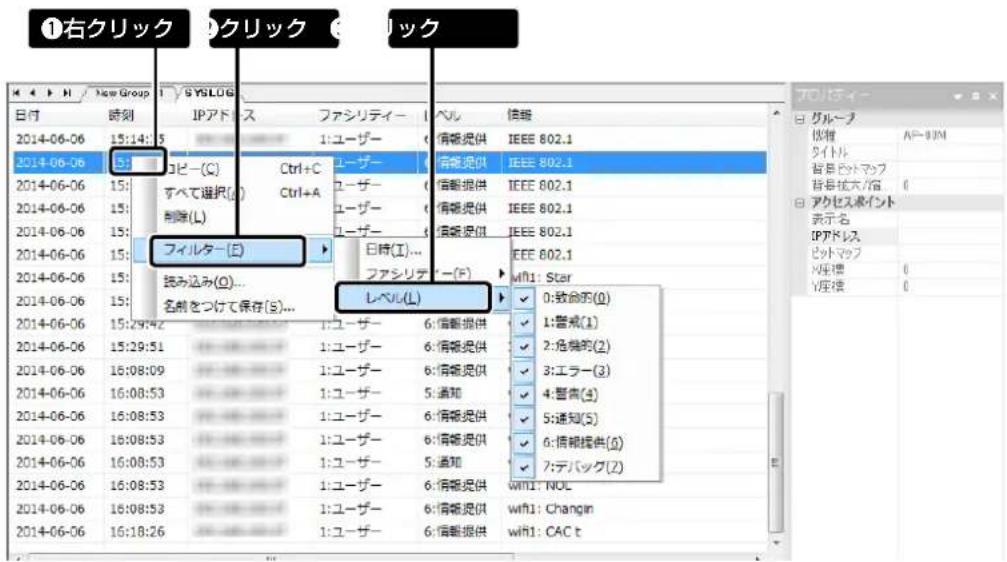This screenshot has height=562, width=1007.
Task: Uncheck level 0:致命的(0)
Action: (525, 298)
